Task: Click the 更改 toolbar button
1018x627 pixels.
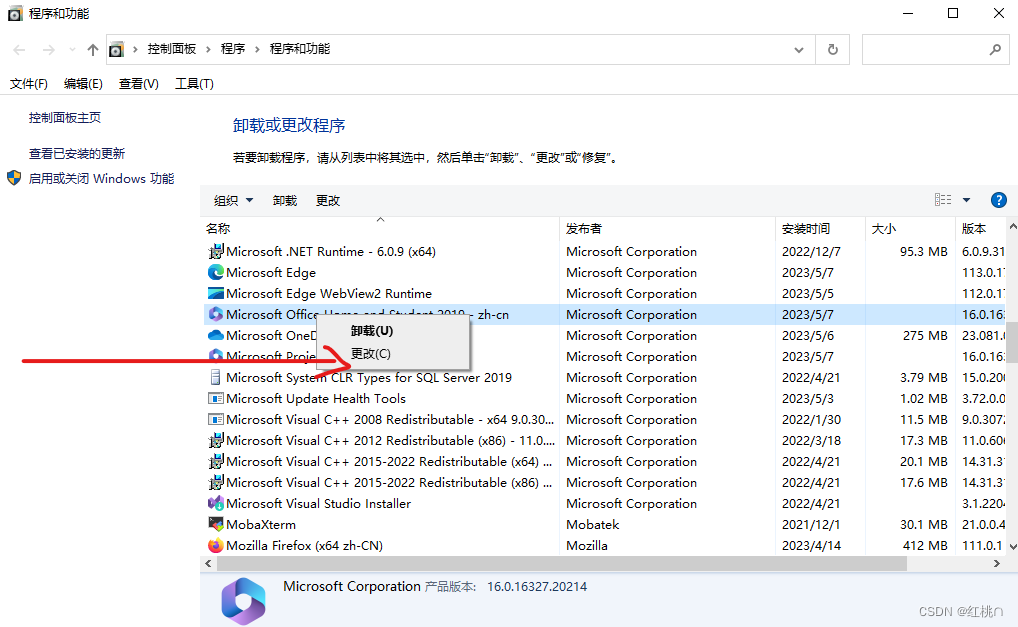Action: (328, 201)
